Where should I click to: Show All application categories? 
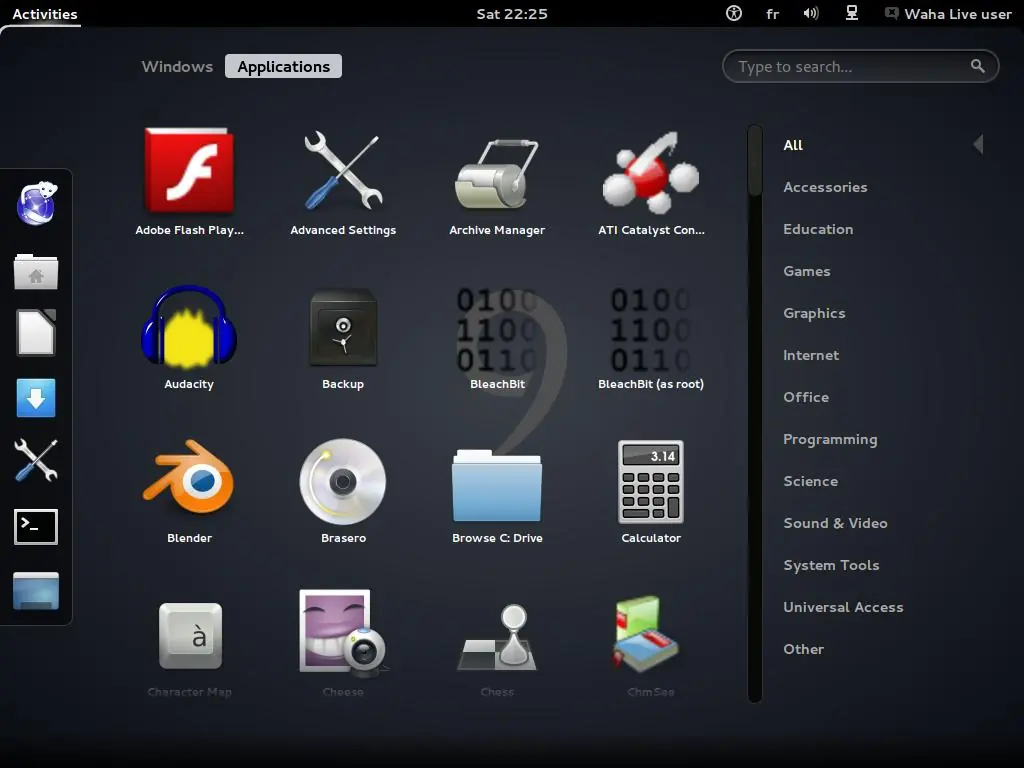pos(793,146)
